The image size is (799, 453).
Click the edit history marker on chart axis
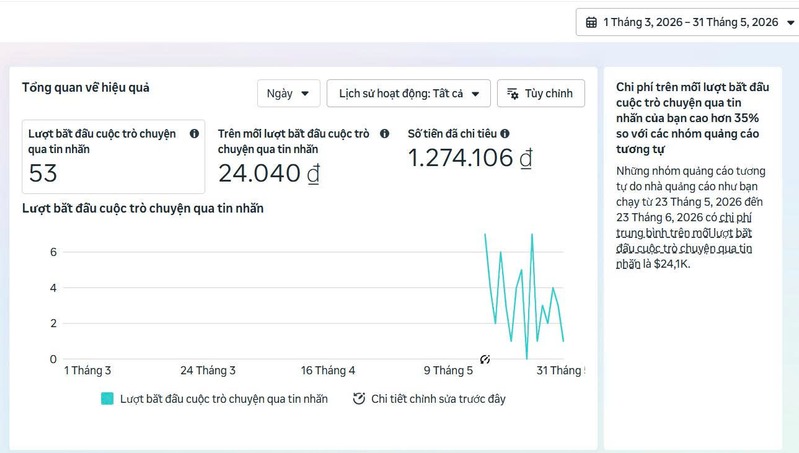[485, 359]
